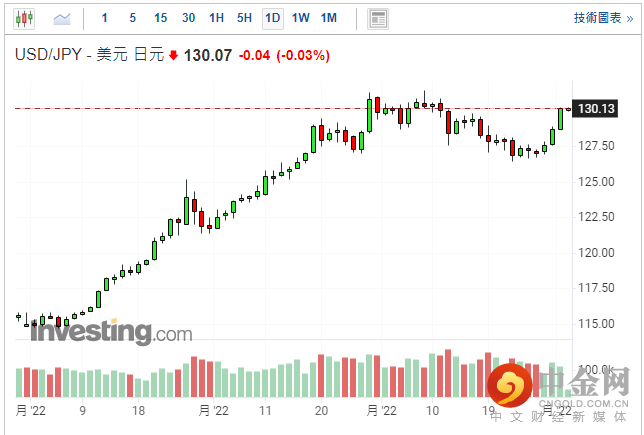This screenshot has height=435, width=644.
Task: Select the candlestick chart type icon
Action: coord(24,18)
